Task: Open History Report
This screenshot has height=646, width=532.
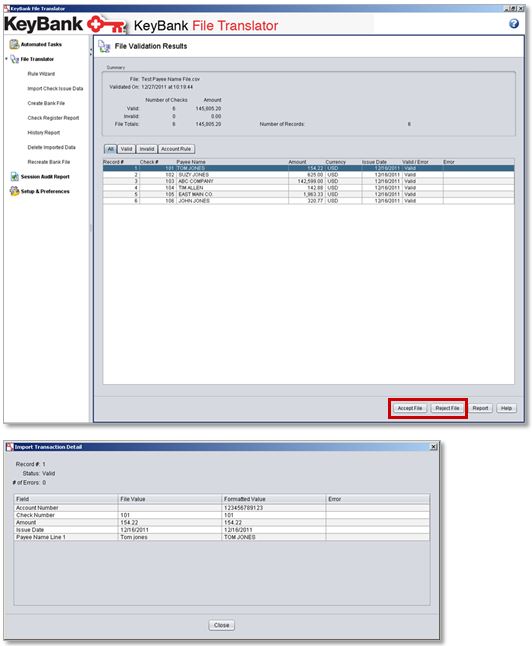Action: tap(44, 133)
